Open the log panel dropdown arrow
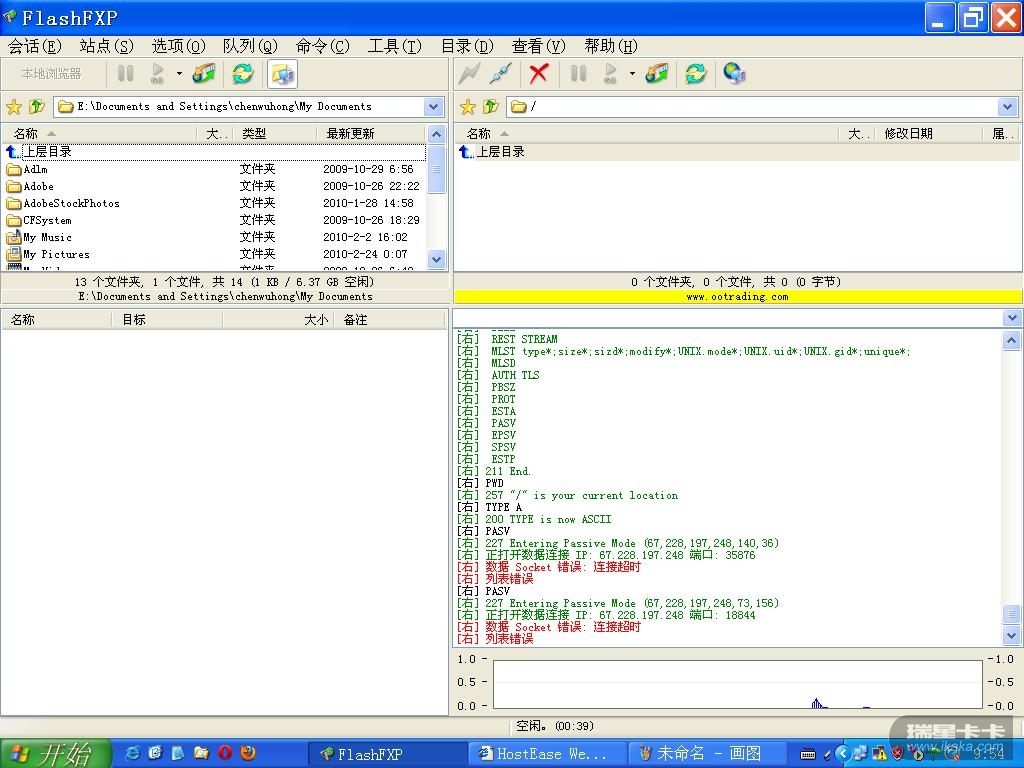This screenshot has height=768, width=1024. pos(1012,318)
